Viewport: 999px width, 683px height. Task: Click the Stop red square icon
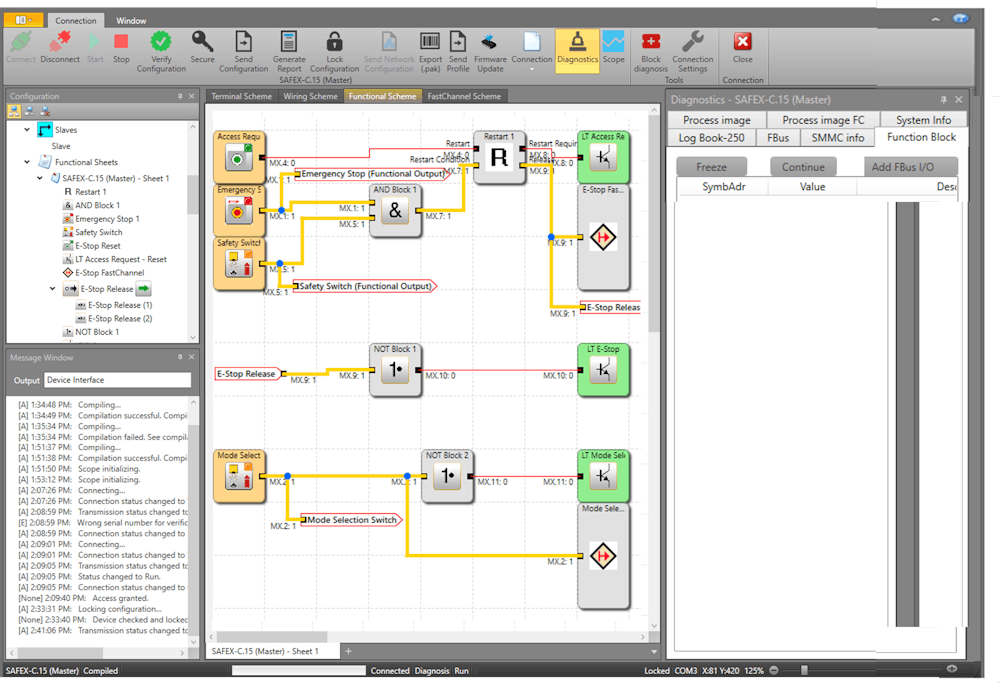[x=121, y=43]
